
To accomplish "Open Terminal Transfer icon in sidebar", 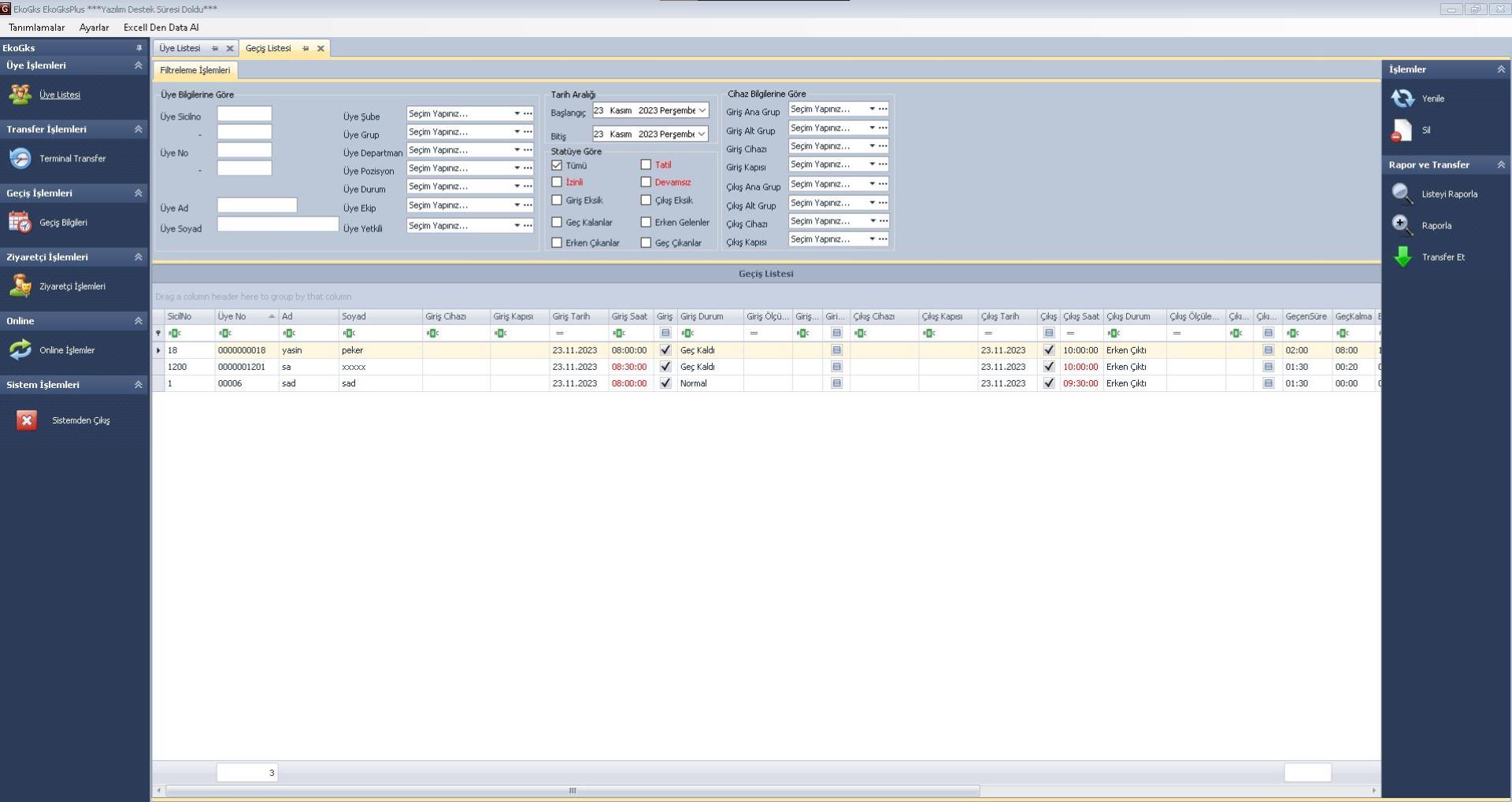I will (x=20, y=158).
